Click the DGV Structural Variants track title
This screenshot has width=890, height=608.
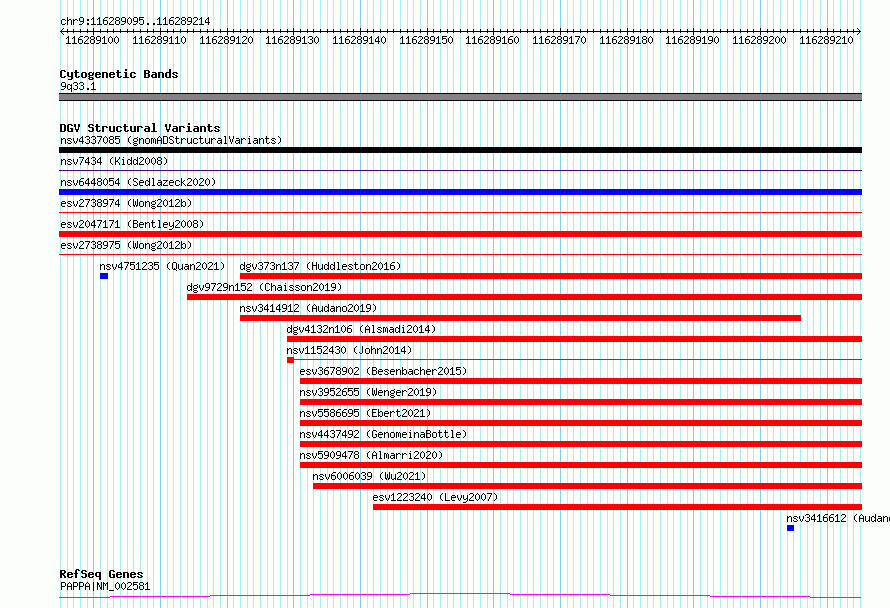(x=140, y=128)
